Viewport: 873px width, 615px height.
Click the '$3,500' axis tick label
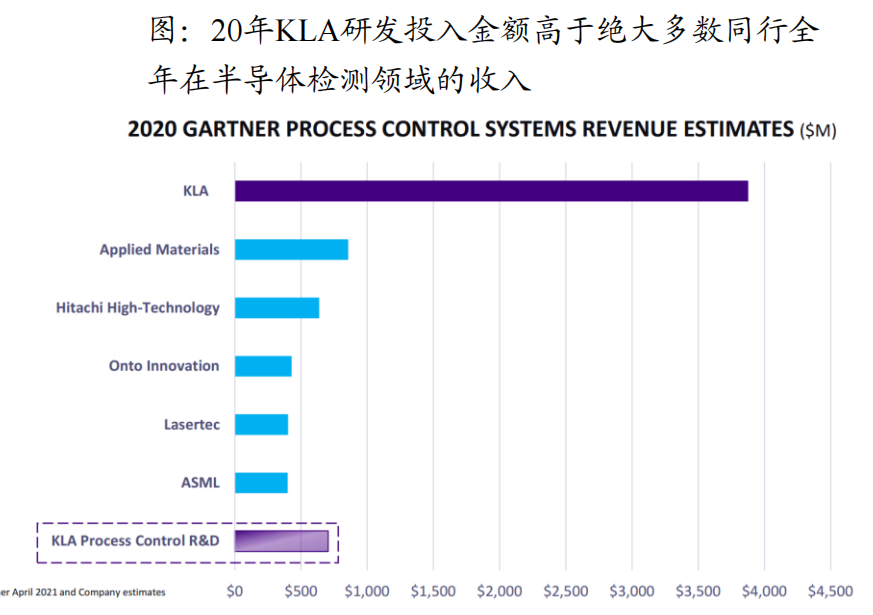click(698, 591)
